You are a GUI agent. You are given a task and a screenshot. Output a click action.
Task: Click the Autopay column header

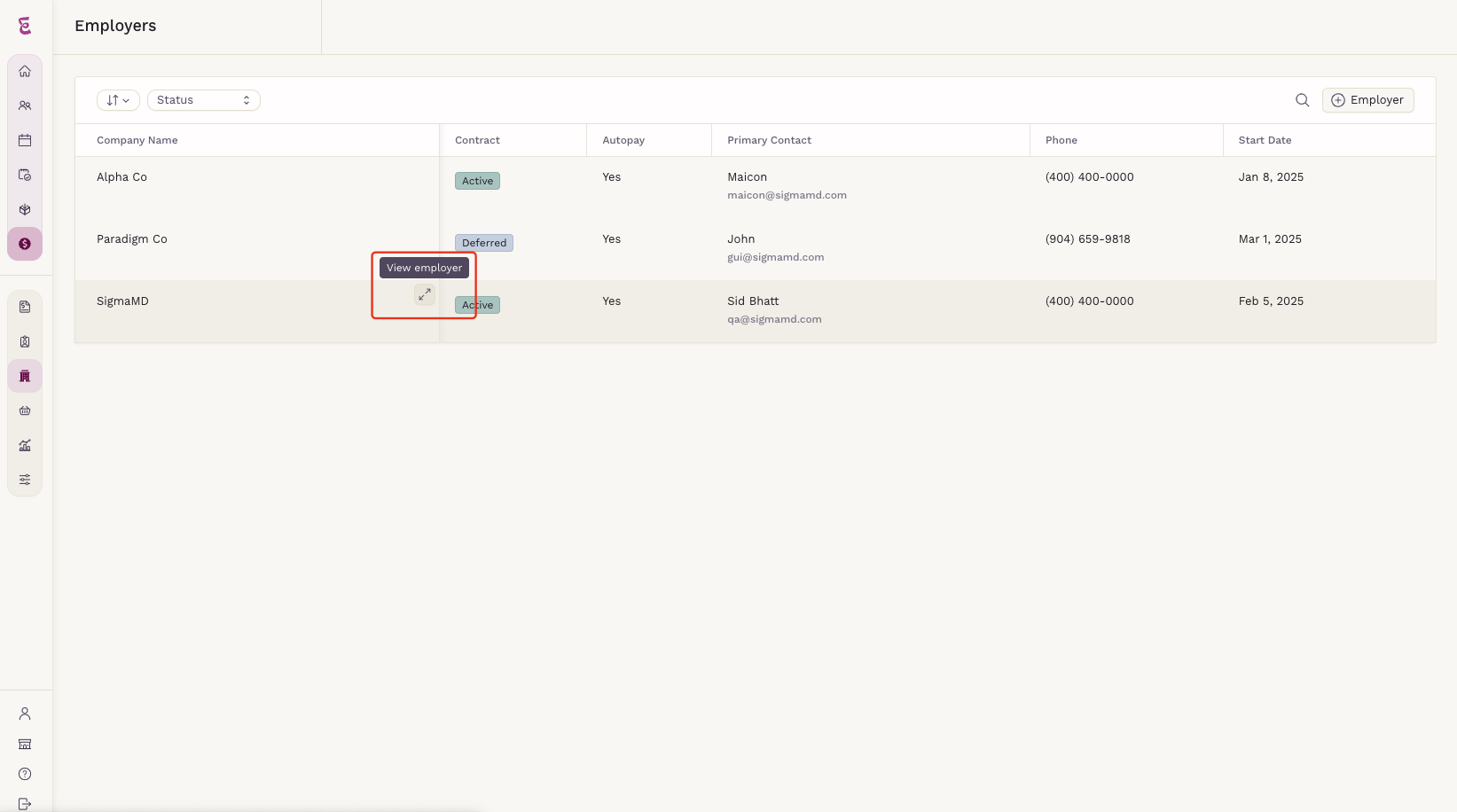pos(623,140)
